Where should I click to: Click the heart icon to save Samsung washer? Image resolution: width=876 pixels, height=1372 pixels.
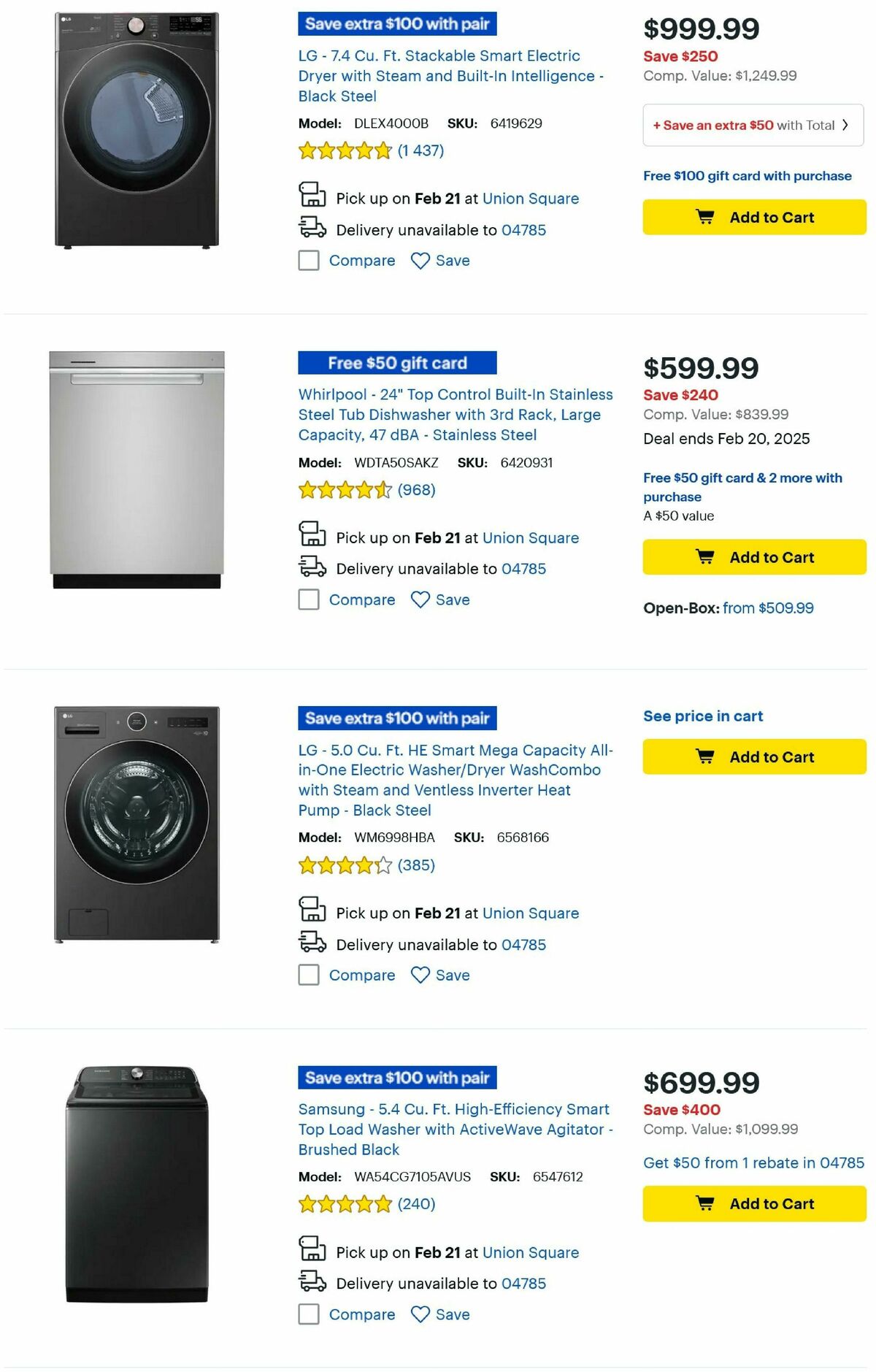420,1314
